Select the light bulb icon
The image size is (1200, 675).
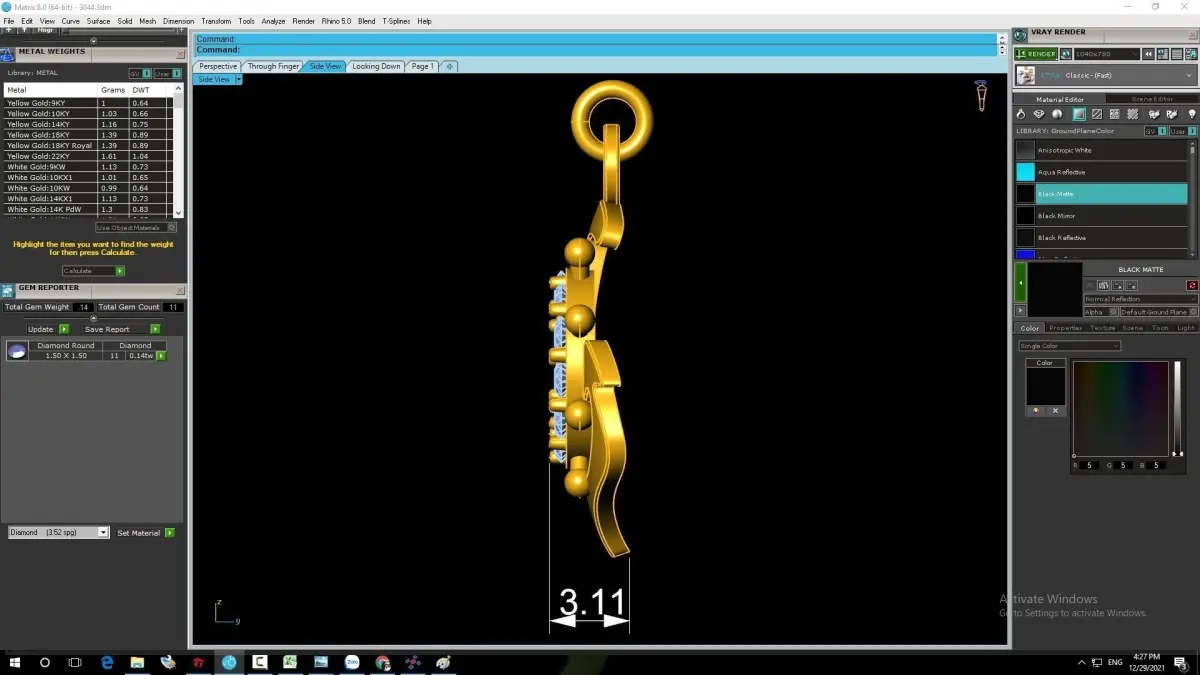click(x=1191, y=114)
